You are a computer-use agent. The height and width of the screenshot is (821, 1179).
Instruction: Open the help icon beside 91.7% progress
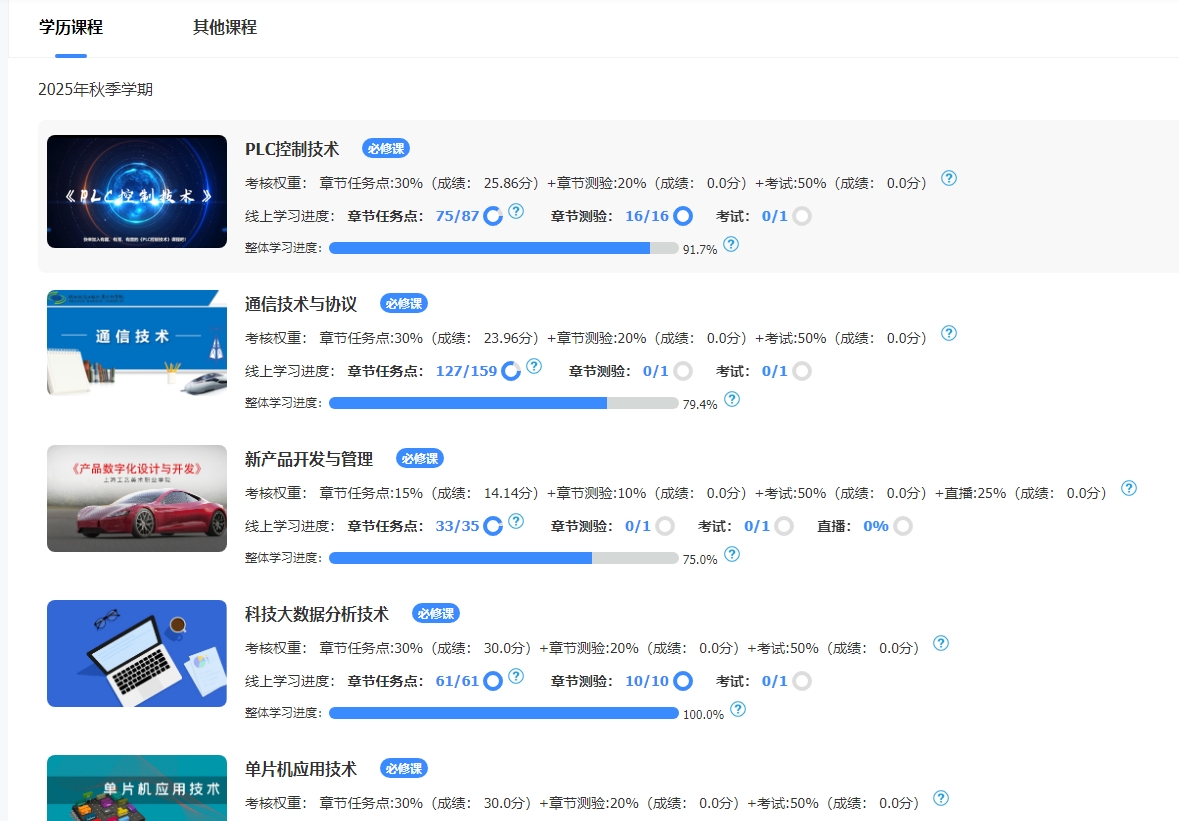click(x=731, y=244)
